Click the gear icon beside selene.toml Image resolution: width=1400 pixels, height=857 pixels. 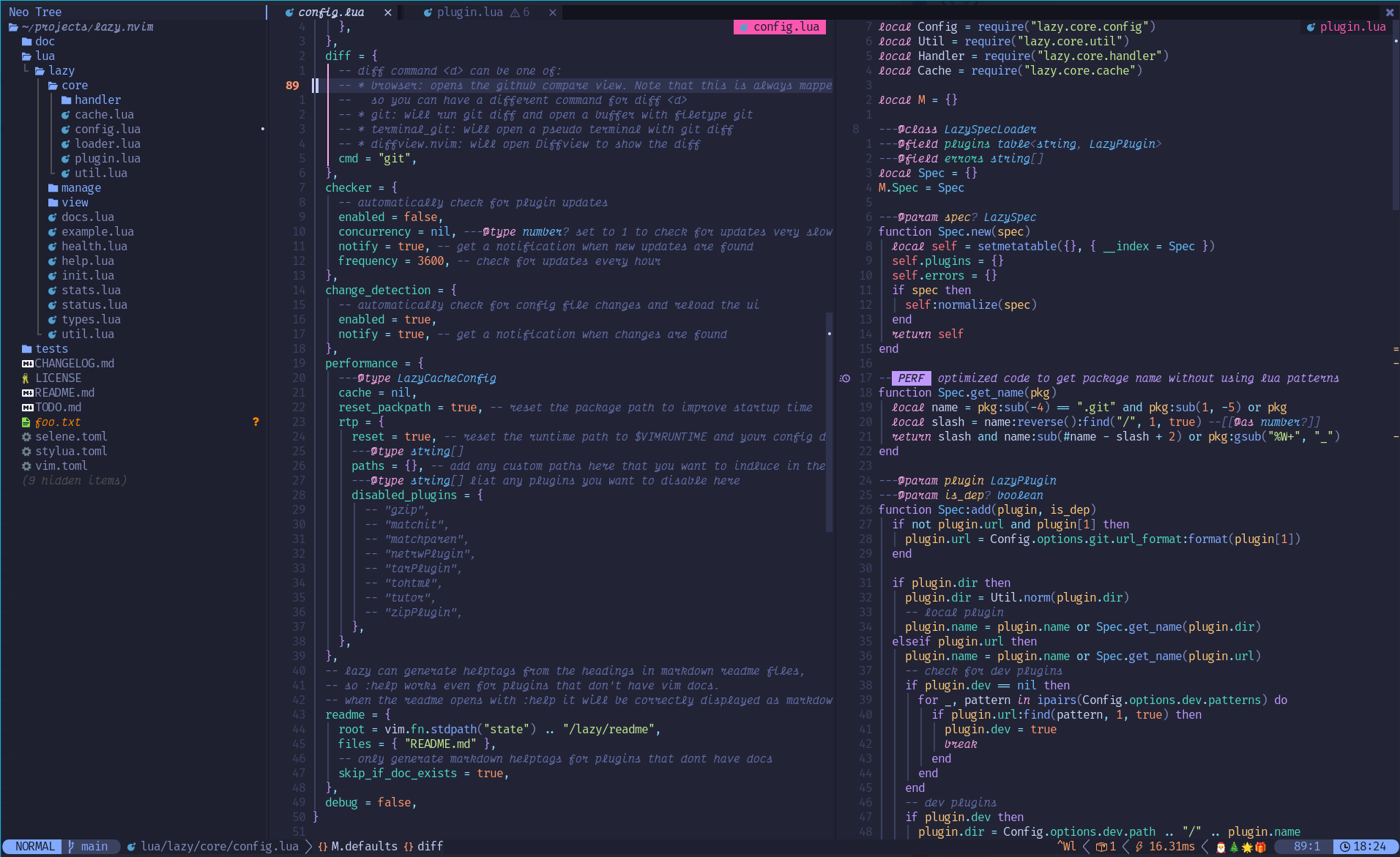pos(26,437)
